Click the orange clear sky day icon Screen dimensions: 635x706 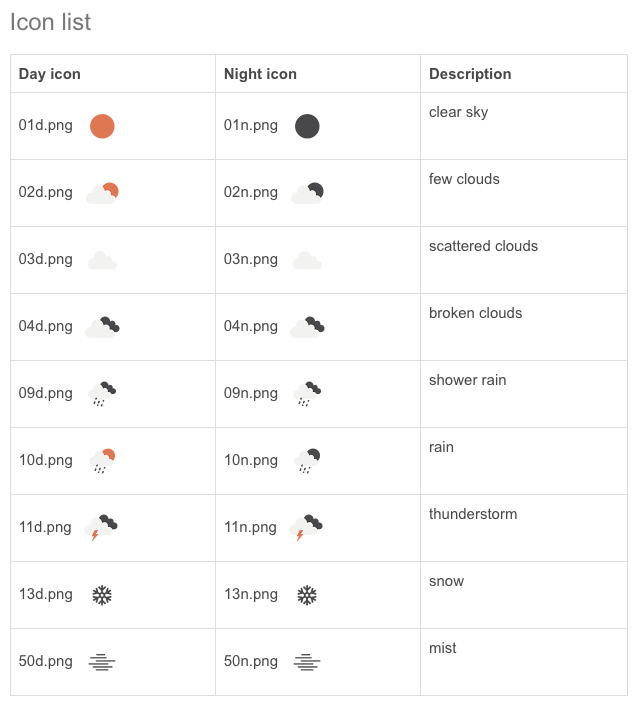click(102, 126)
